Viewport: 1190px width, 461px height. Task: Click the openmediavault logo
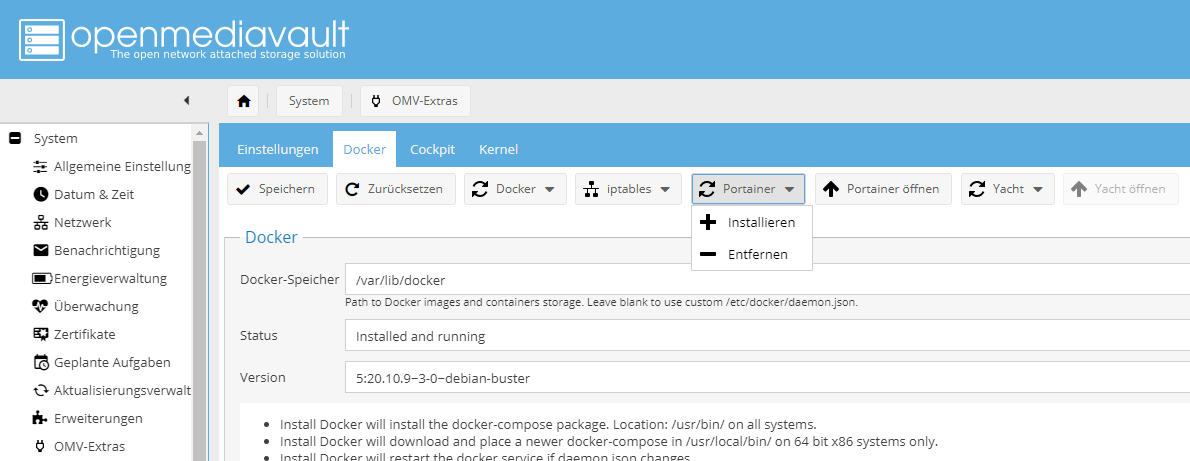click(184, 39)
